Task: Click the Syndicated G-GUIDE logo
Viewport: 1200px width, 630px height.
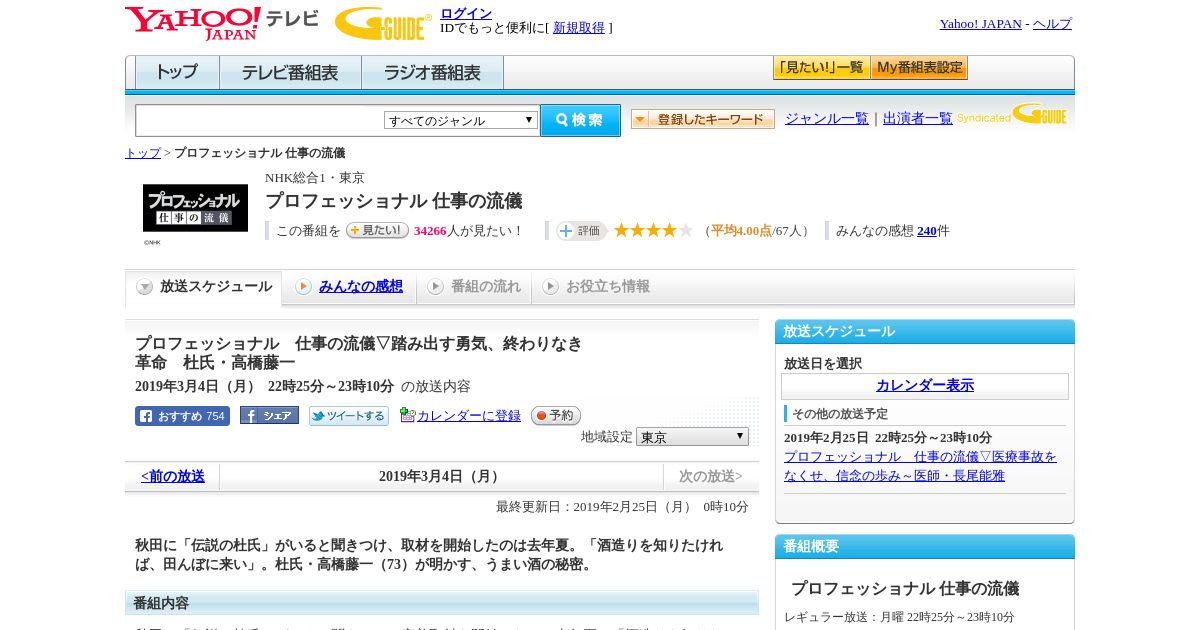Action: click(x=1012, y=115)
